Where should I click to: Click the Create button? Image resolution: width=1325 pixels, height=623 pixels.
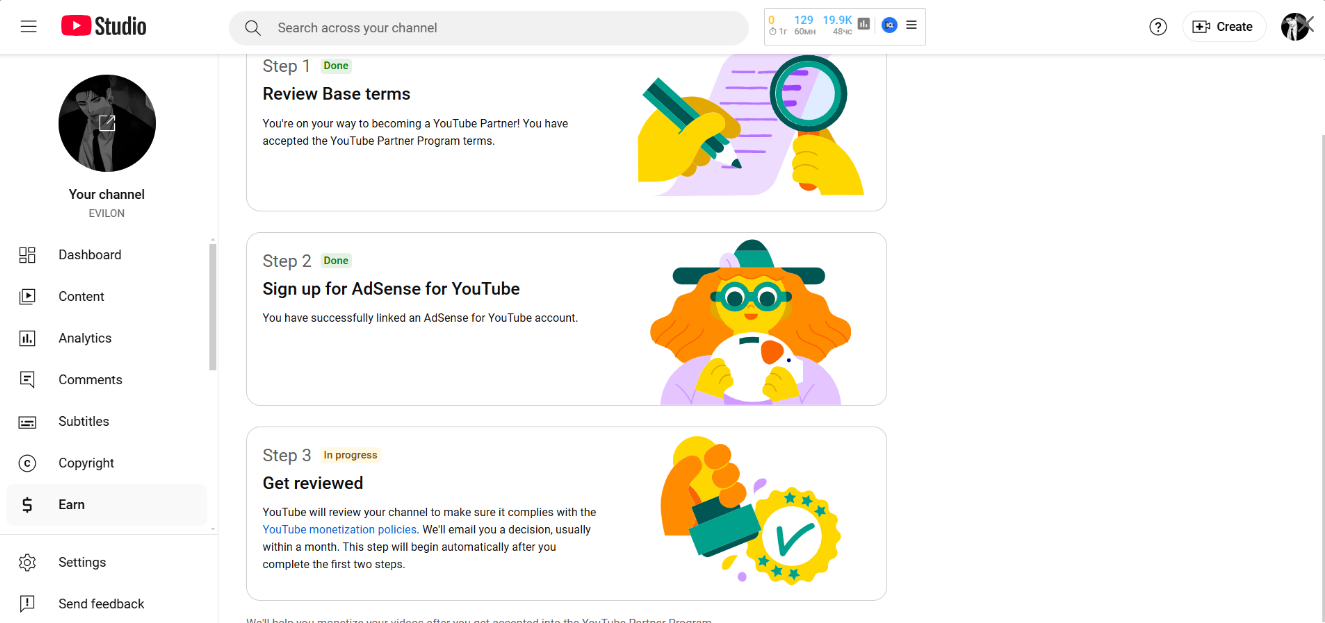1224,27
